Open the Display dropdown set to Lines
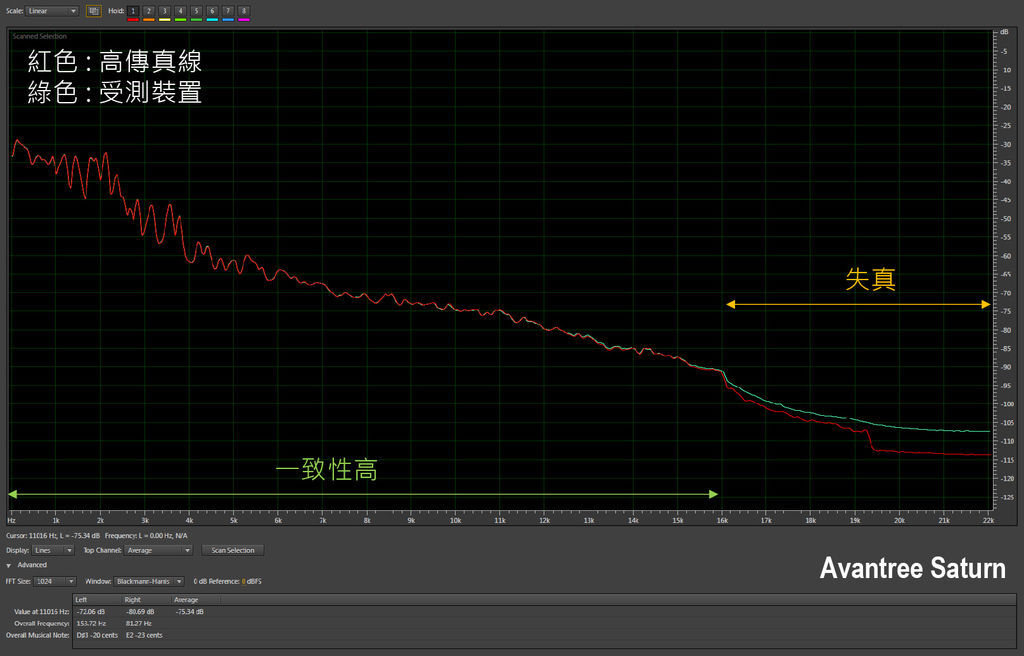 [54, 550]
